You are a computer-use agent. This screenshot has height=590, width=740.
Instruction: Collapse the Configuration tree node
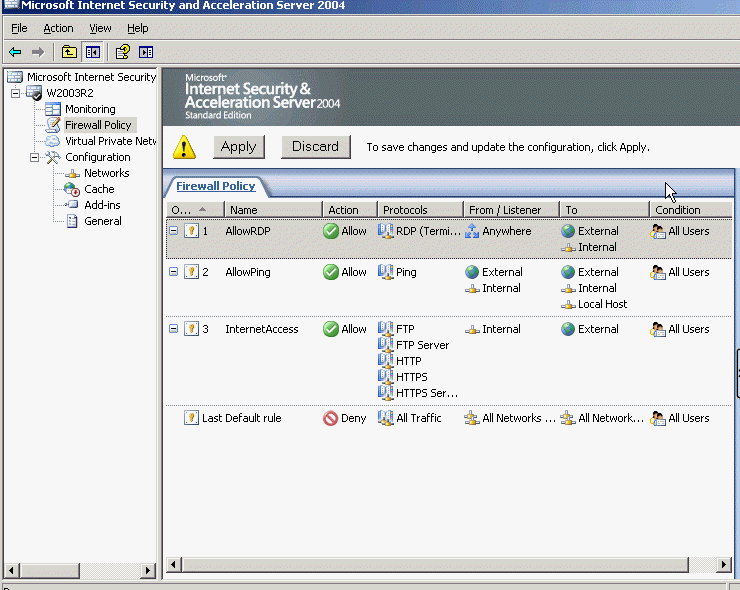(34, 157)
